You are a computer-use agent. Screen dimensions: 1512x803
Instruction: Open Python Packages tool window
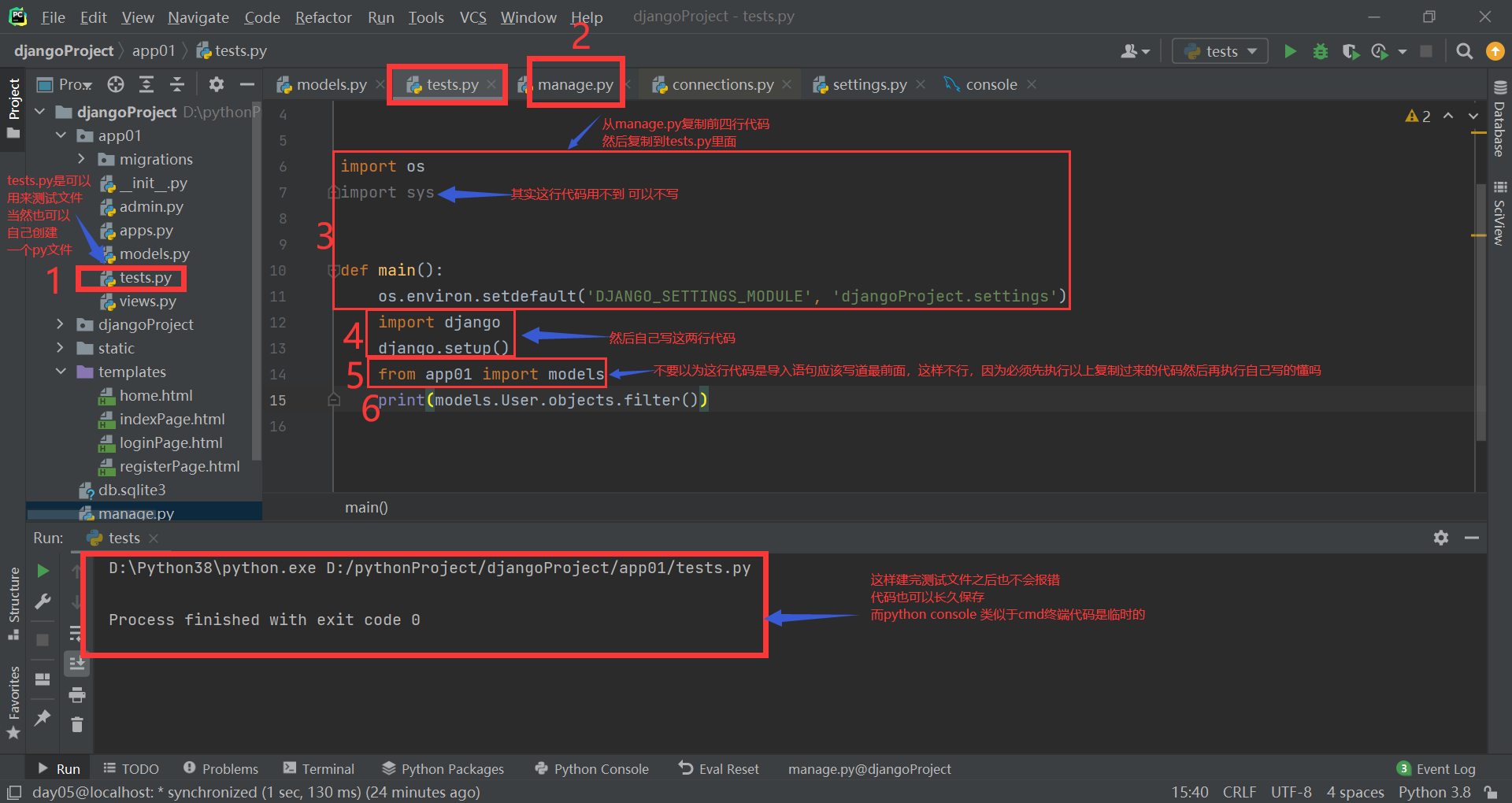coord(443,769)
